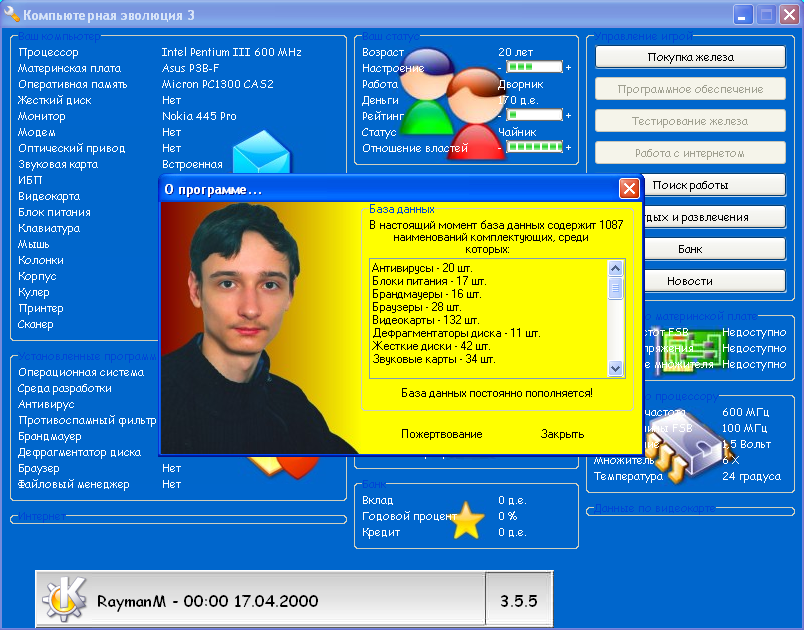Screen dimensions: 804x630
Task: Click '600 МГц' processor frequency value
Action: point(745,412)
